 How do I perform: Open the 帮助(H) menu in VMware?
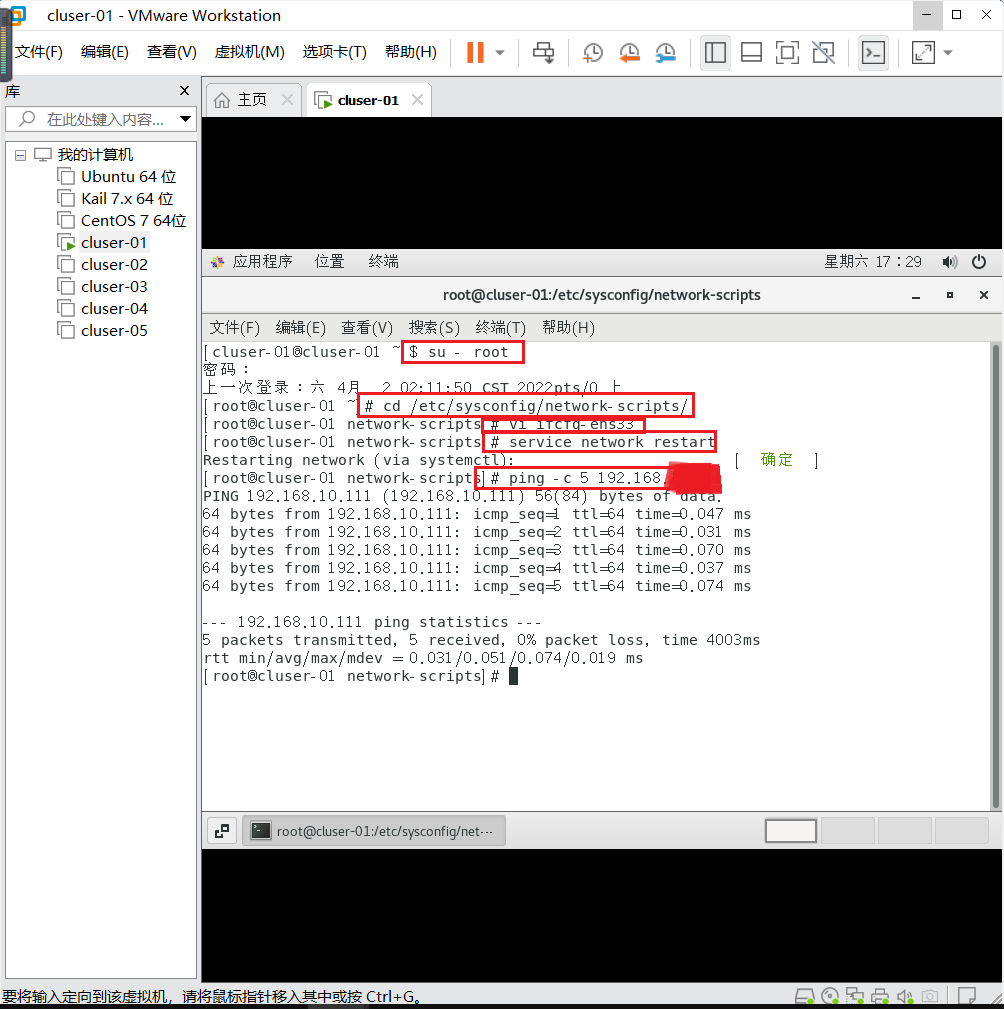coord(411,52)
